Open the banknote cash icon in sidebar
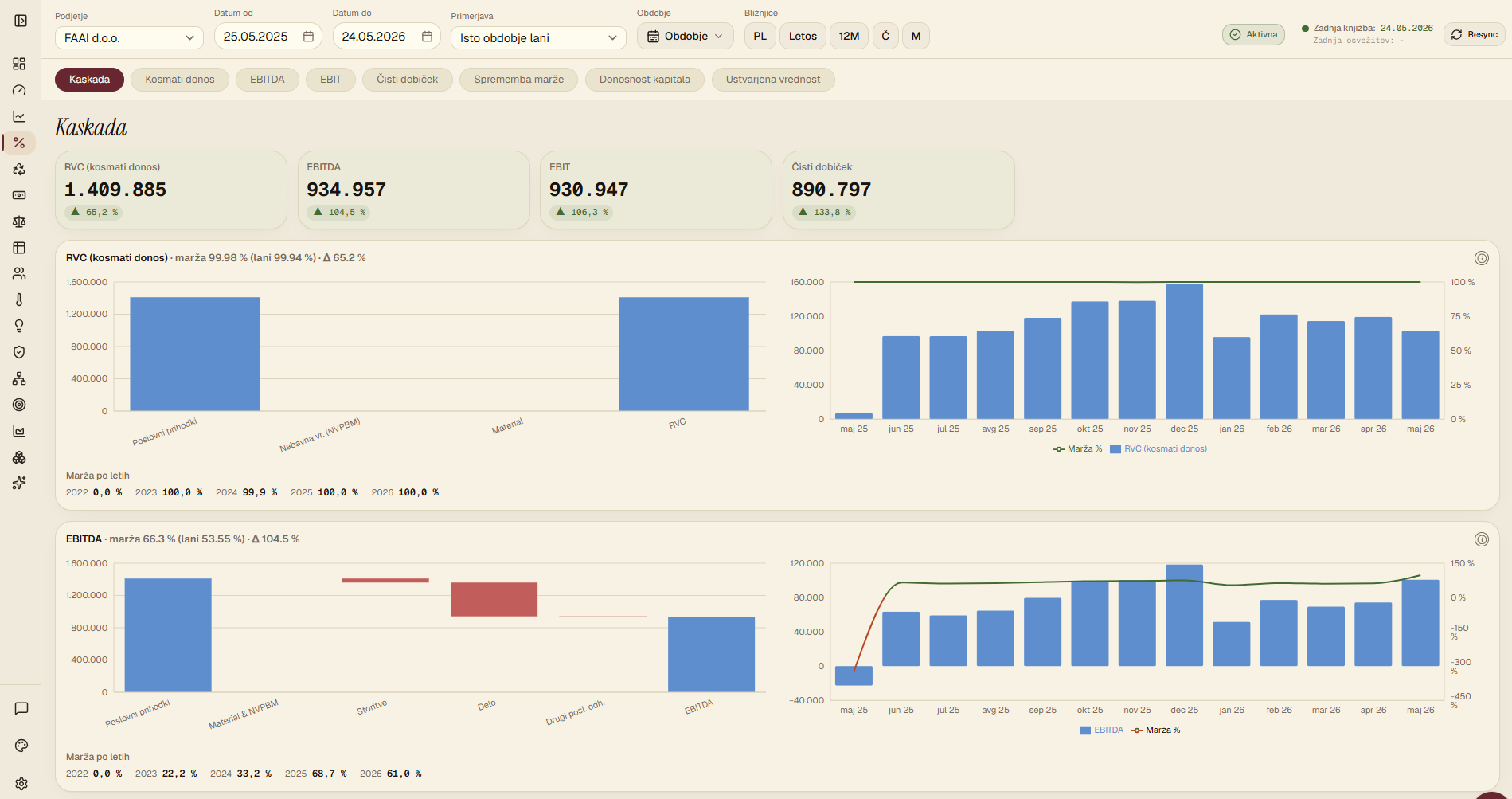 pyautogui.click(x=19, y=195)
